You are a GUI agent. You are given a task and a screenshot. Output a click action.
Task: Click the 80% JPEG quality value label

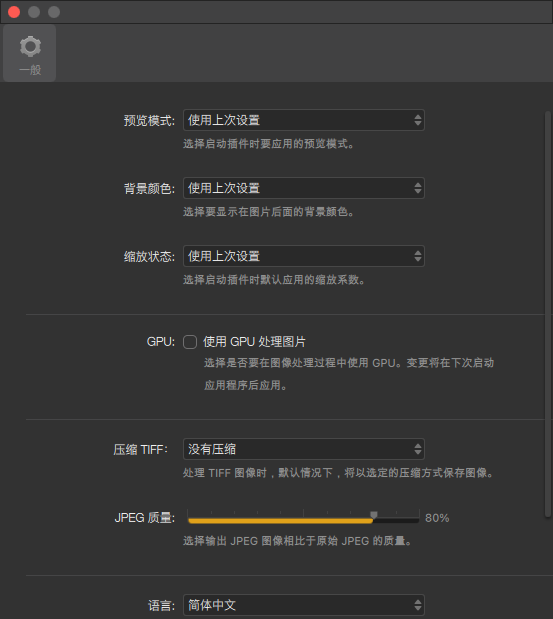point(437,518)
